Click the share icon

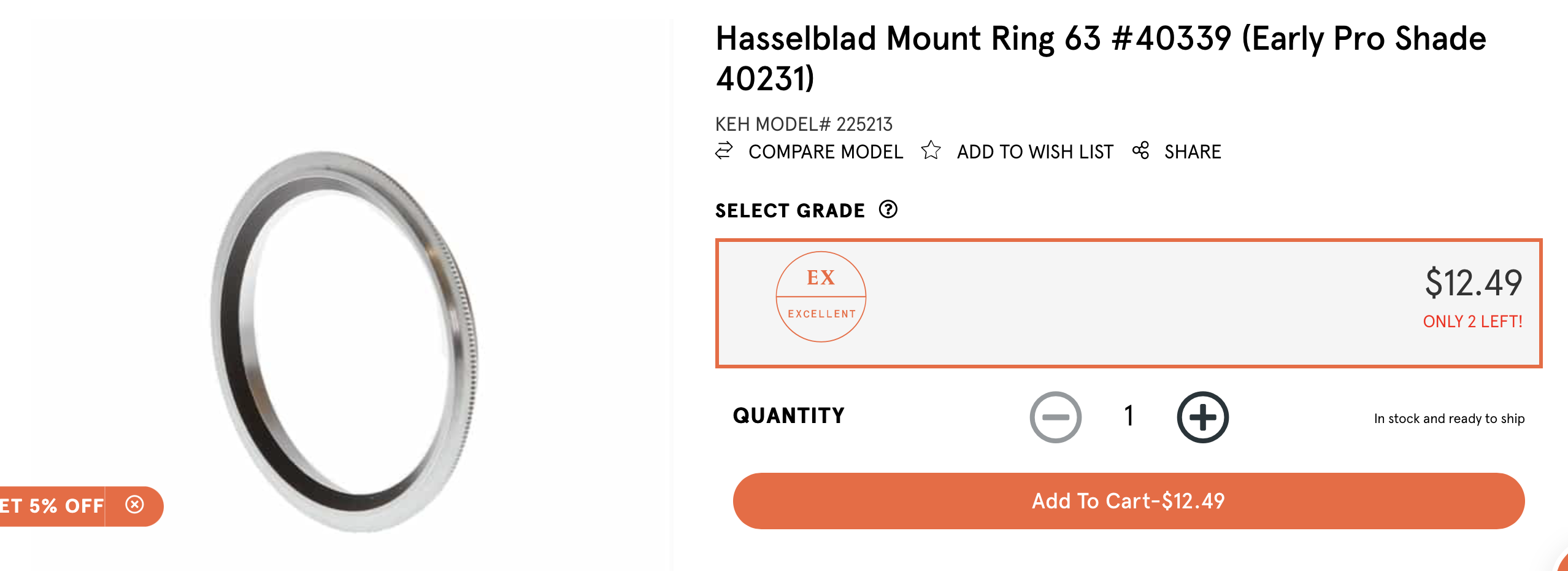pyautogui.click(x=1140, y=150)
